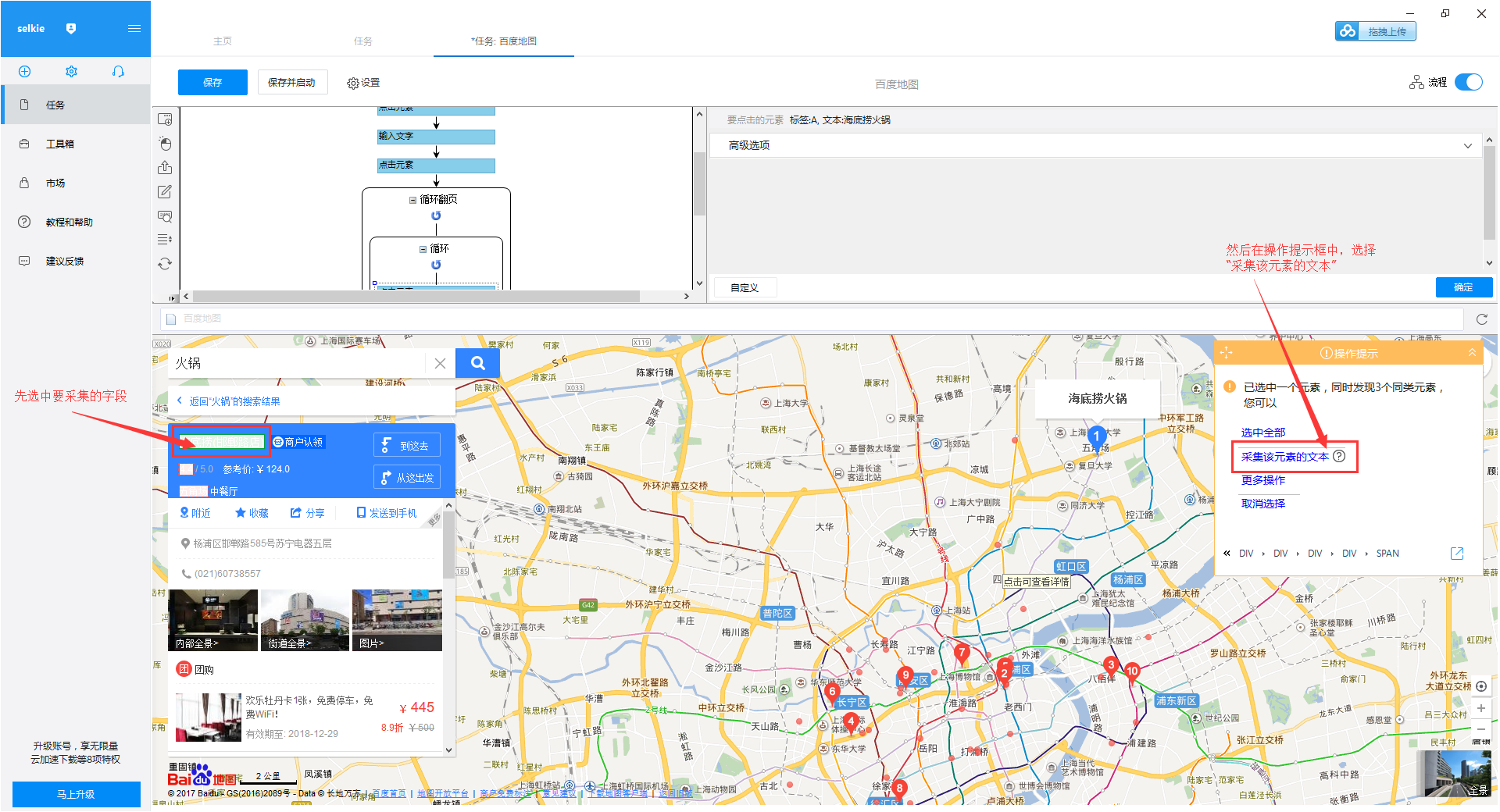
Task: Select the 任务: 百度地图 tab
Action: point(504,41)
